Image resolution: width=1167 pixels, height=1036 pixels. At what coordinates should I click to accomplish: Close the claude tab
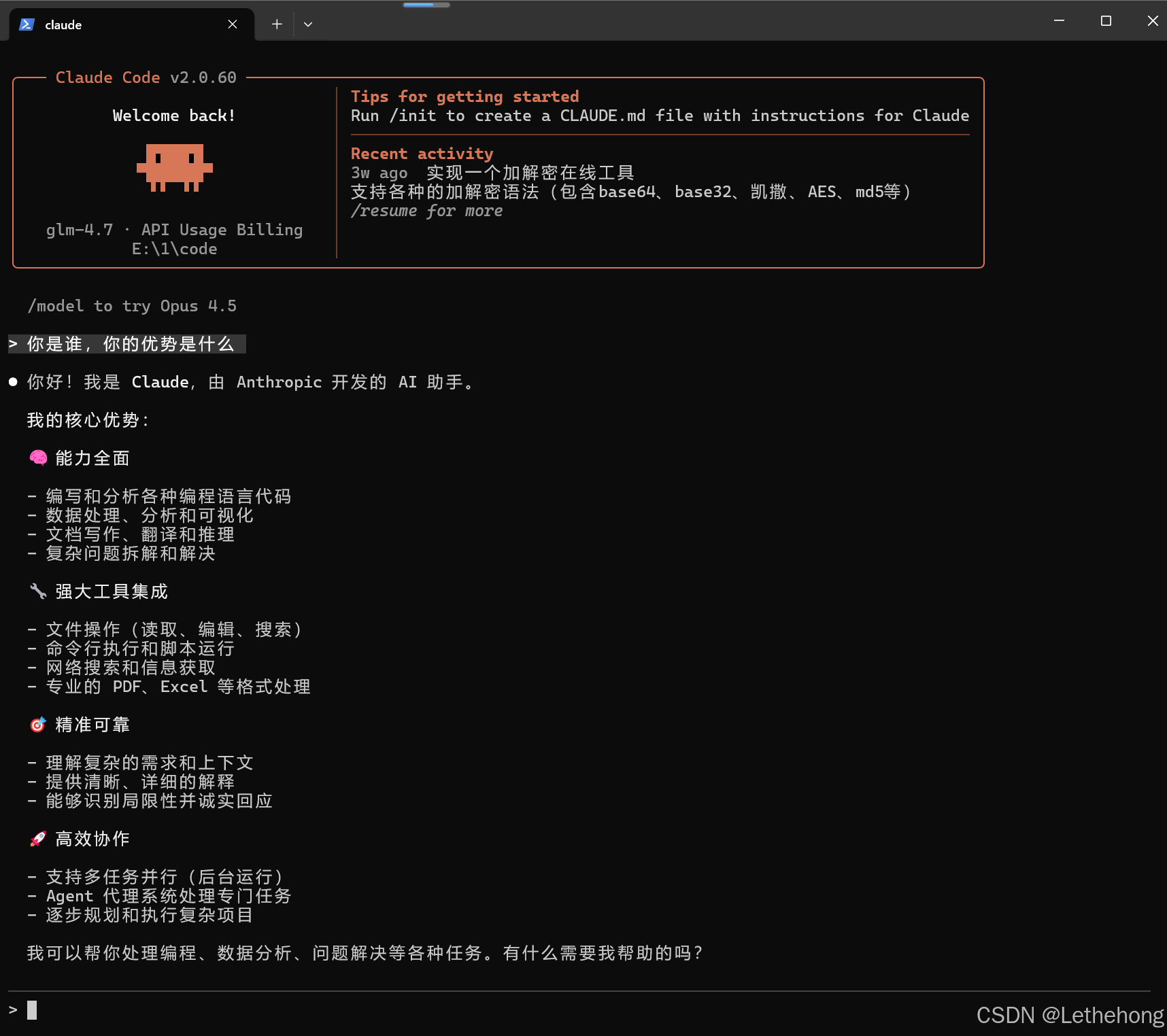pos(233,24)
